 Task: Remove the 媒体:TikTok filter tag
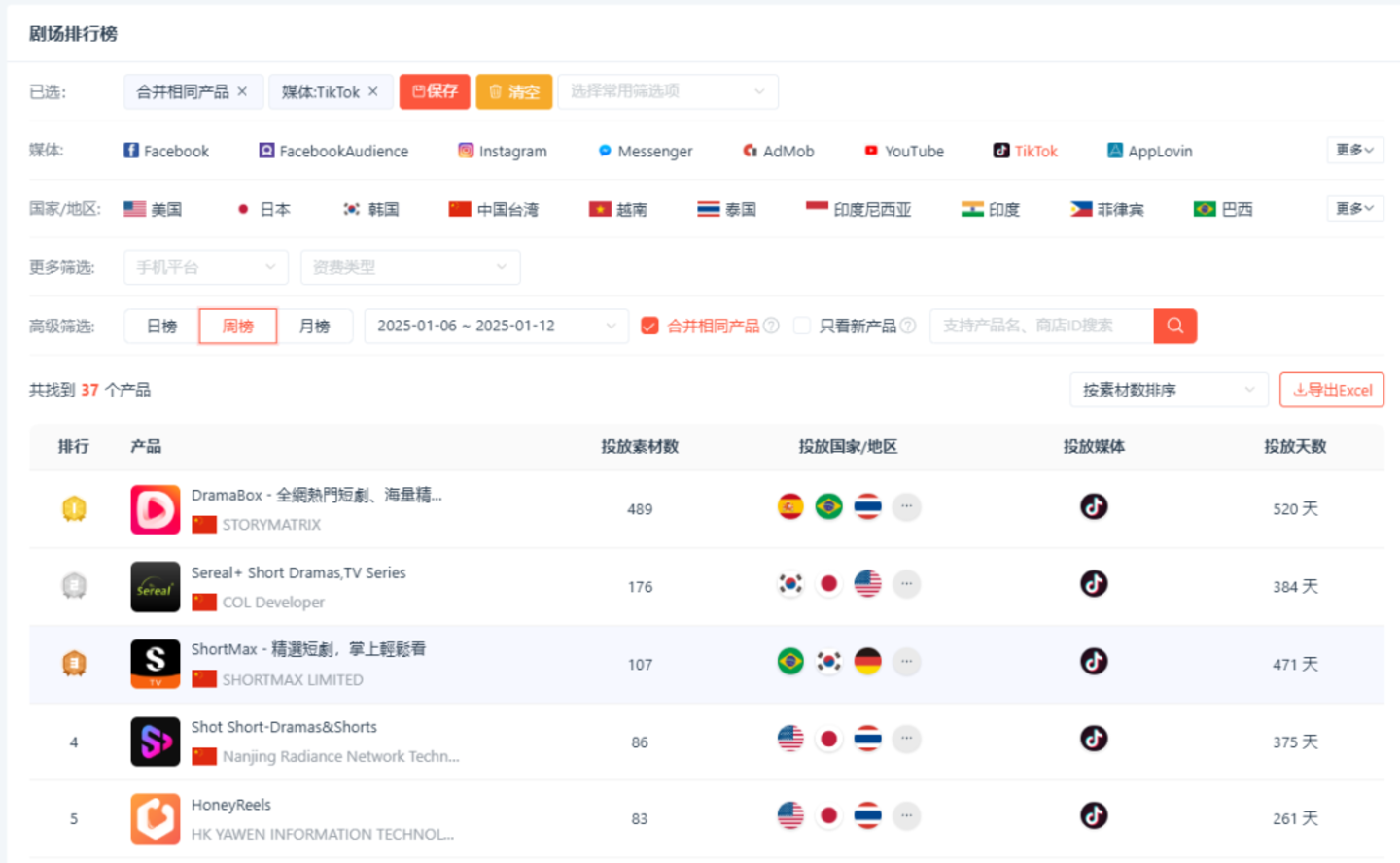pyautogui.click(x=373, y=91)
